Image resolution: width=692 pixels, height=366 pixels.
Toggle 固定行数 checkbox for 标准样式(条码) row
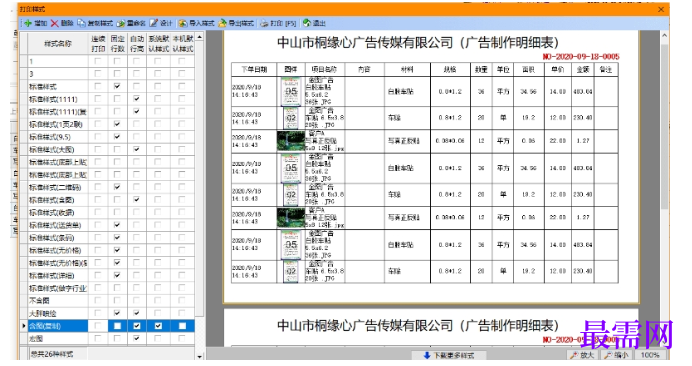point(117,238)
